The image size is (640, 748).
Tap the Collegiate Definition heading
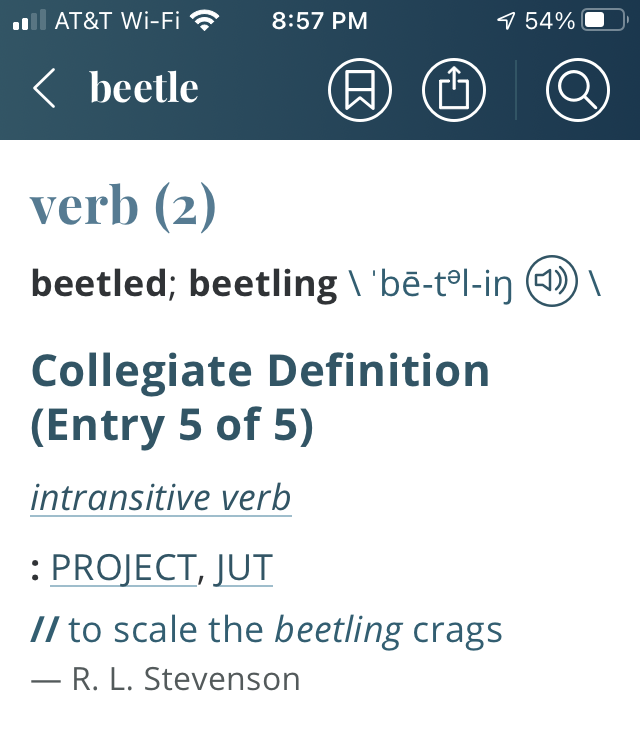(260, 397)
